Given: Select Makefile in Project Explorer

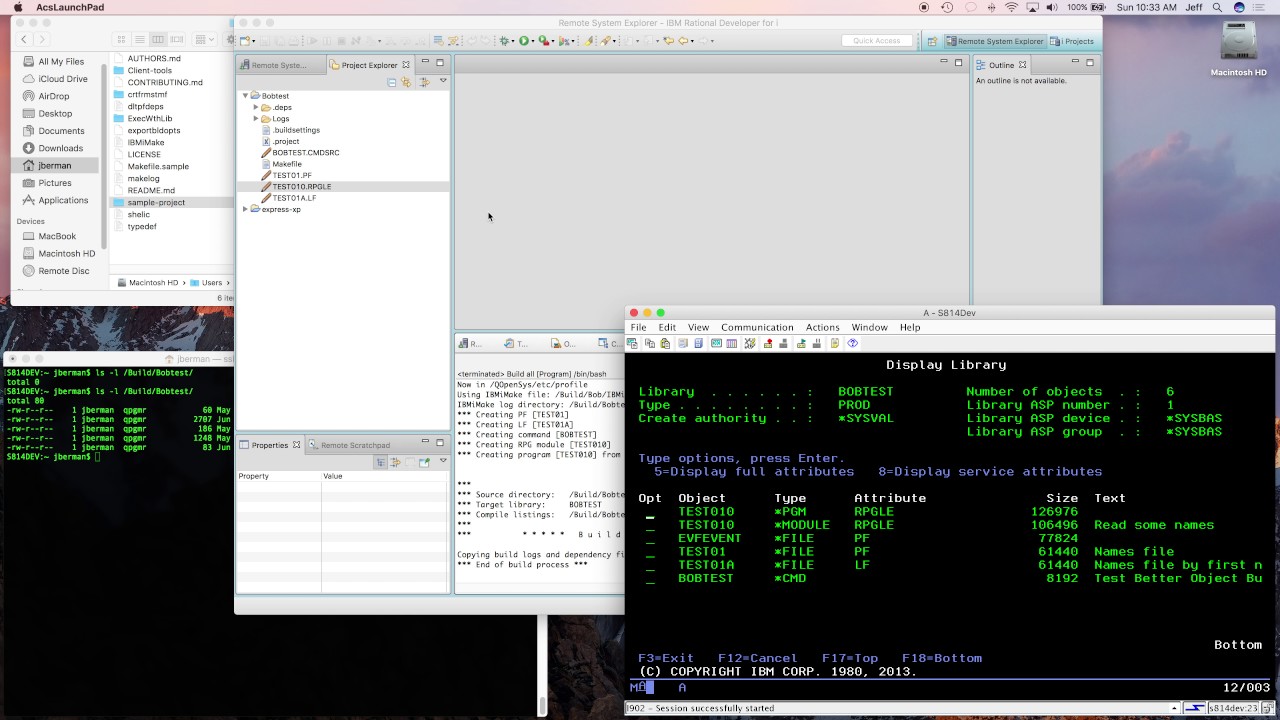Looking at the screenshot, I should (286, 164).
